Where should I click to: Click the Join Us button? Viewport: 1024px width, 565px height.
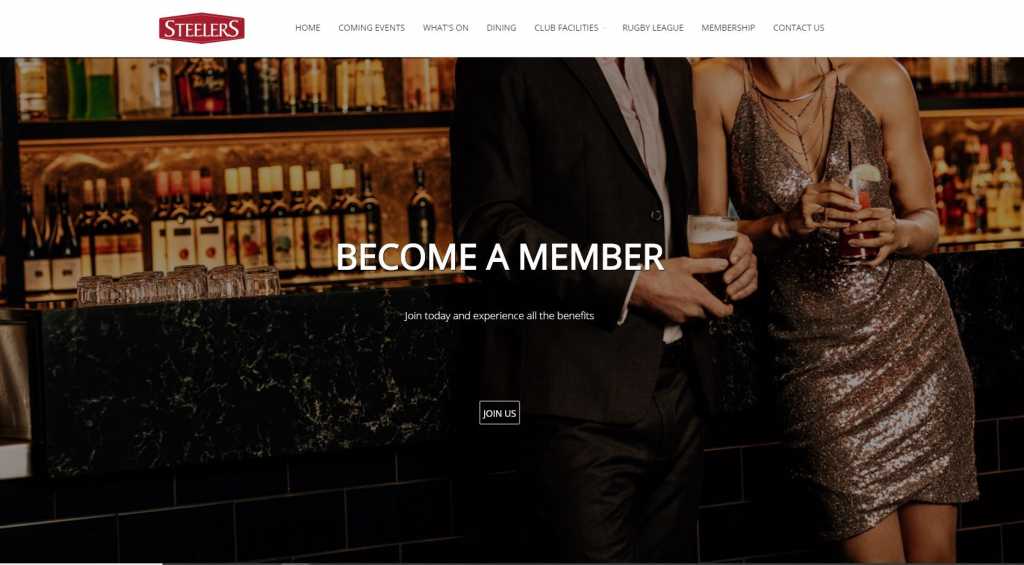click(x=500, y=413)
